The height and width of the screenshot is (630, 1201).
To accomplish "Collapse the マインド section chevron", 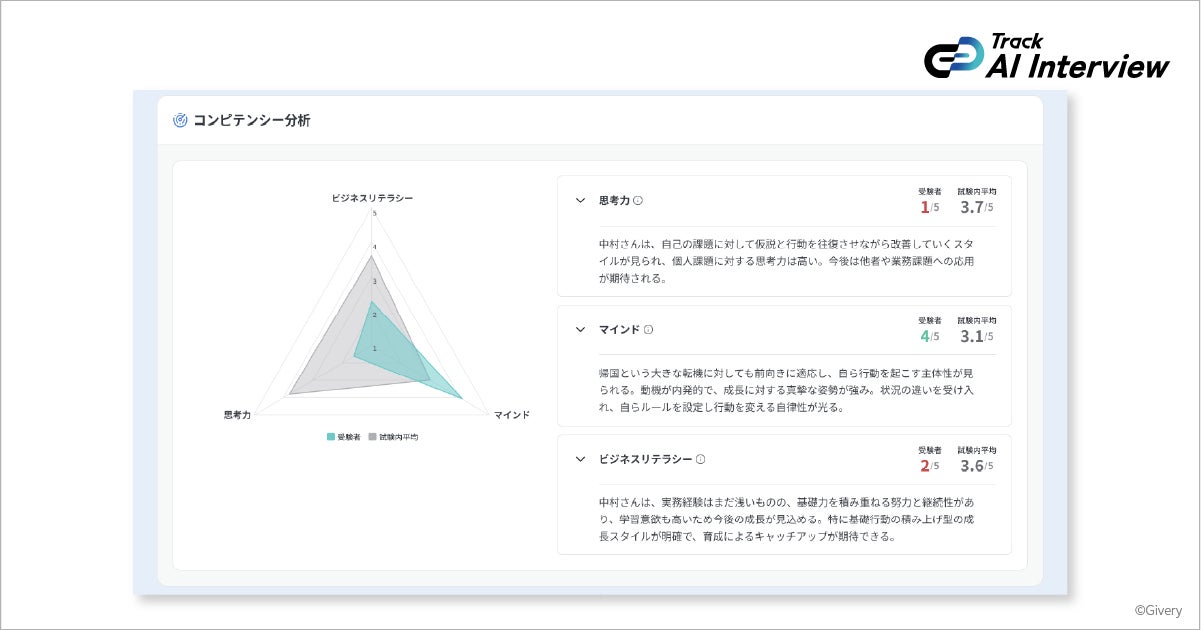I will pyautogui.click(x=580, y=329).
